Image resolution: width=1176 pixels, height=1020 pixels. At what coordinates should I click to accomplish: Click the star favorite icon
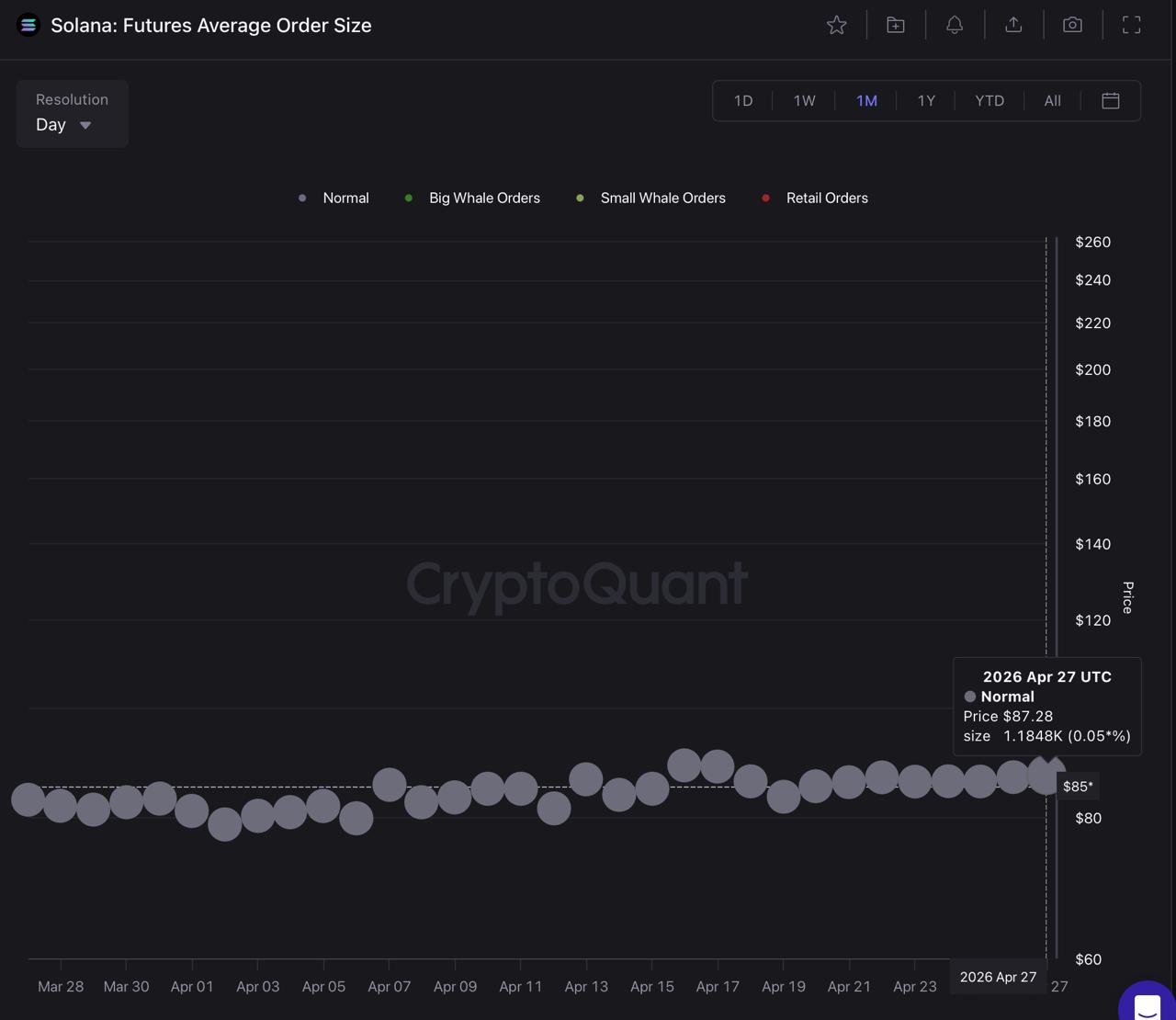pyautogui.click(x=836, y=26)
